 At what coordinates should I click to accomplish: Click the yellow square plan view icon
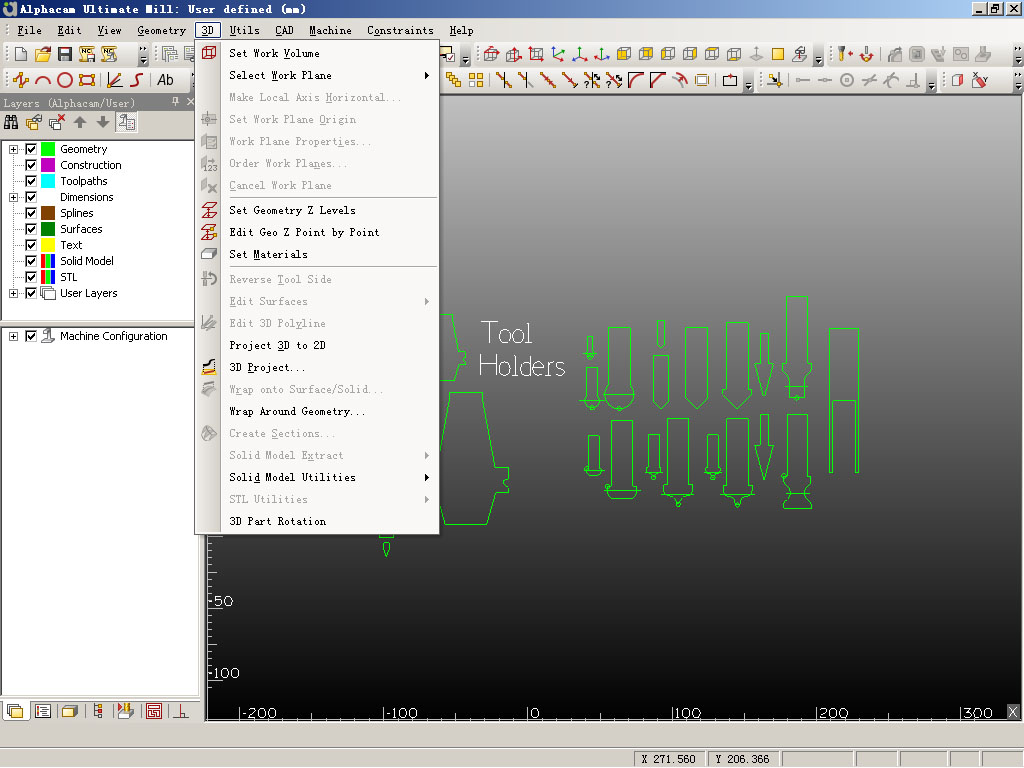(x=778, y=54)
